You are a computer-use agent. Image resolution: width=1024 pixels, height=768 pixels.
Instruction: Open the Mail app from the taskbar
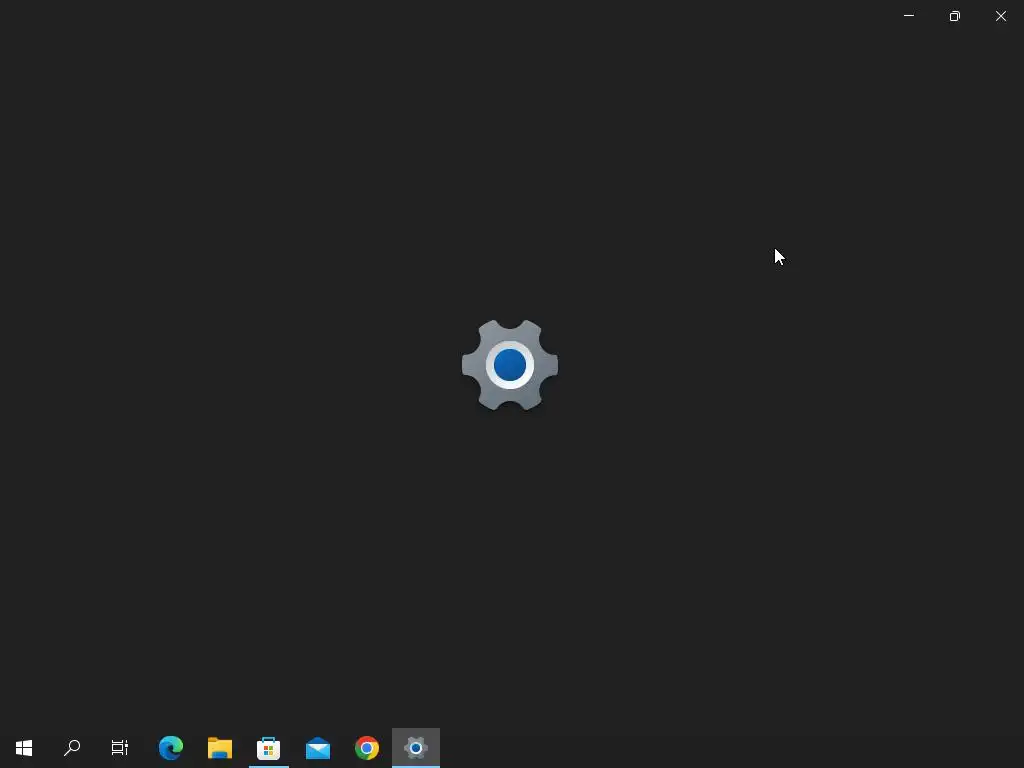tap(318, 748)
